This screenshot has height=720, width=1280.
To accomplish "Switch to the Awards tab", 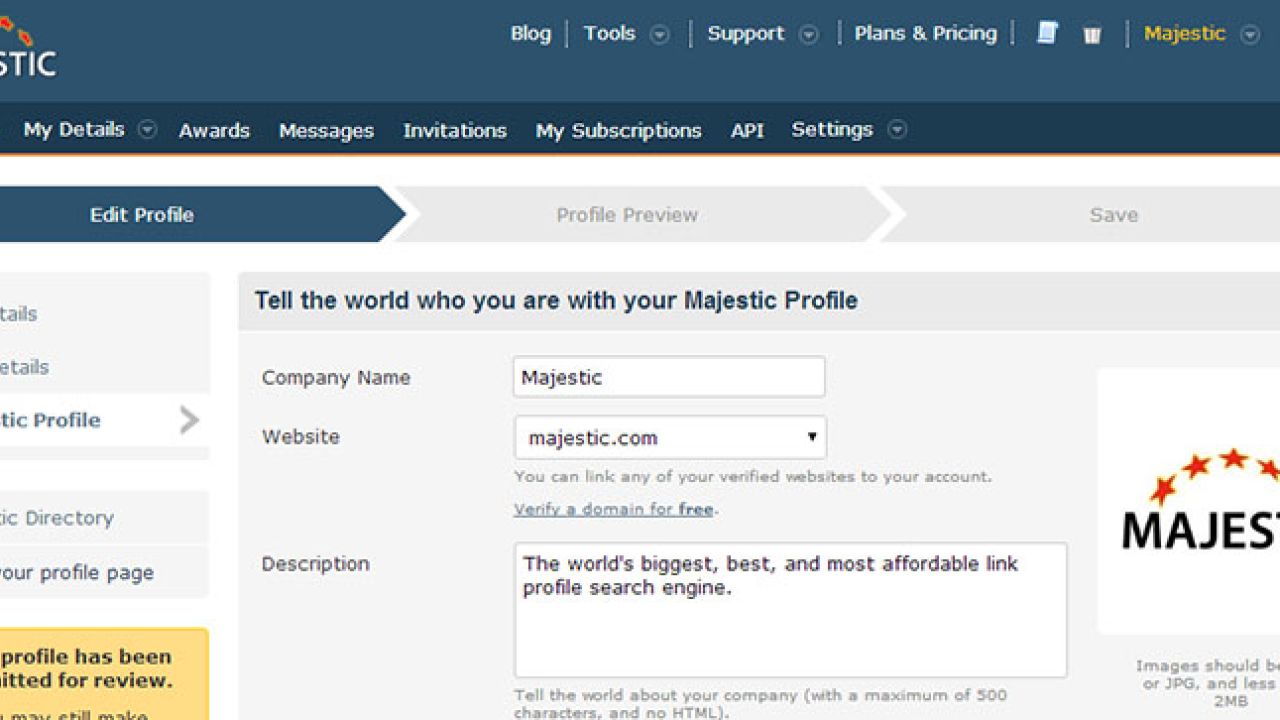I will point(214,131).
